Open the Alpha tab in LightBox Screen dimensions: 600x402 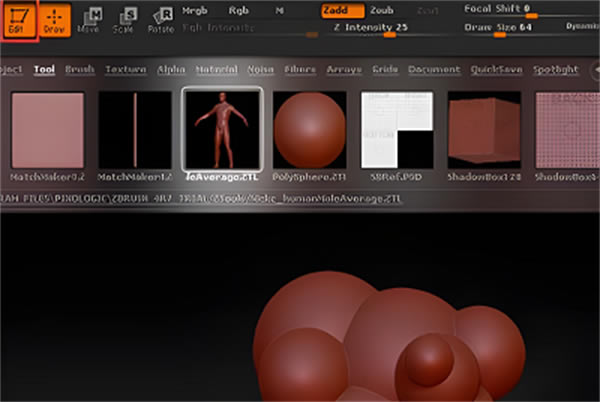pos(171,70)
